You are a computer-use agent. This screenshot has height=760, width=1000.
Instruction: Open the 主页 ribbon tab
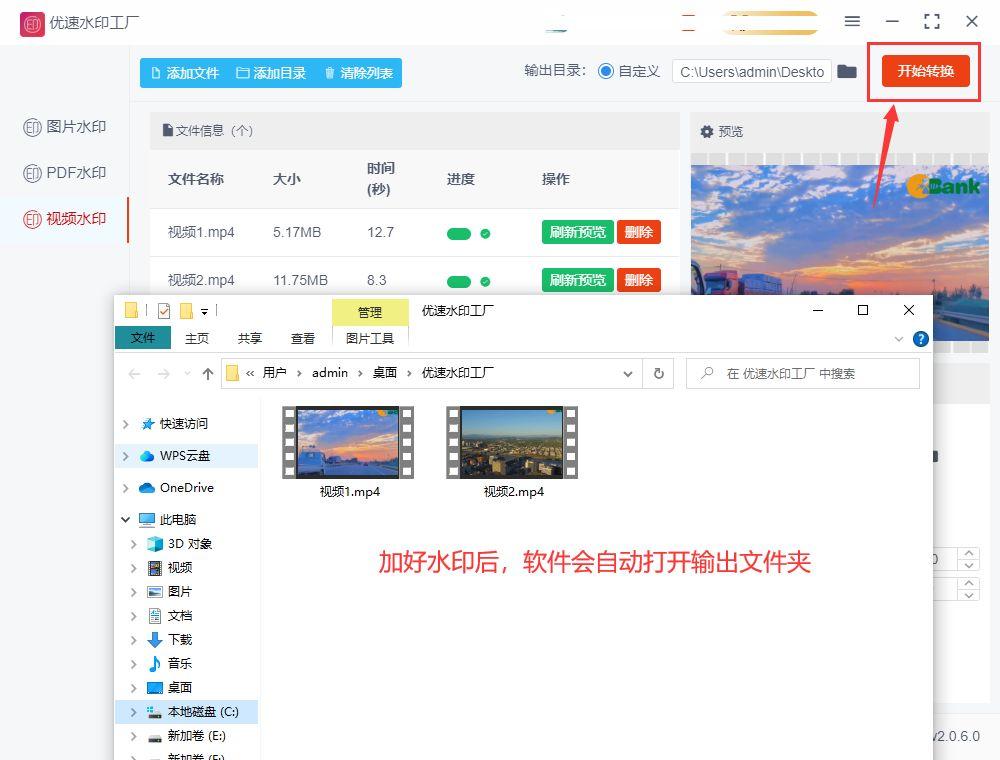[197, 339]
